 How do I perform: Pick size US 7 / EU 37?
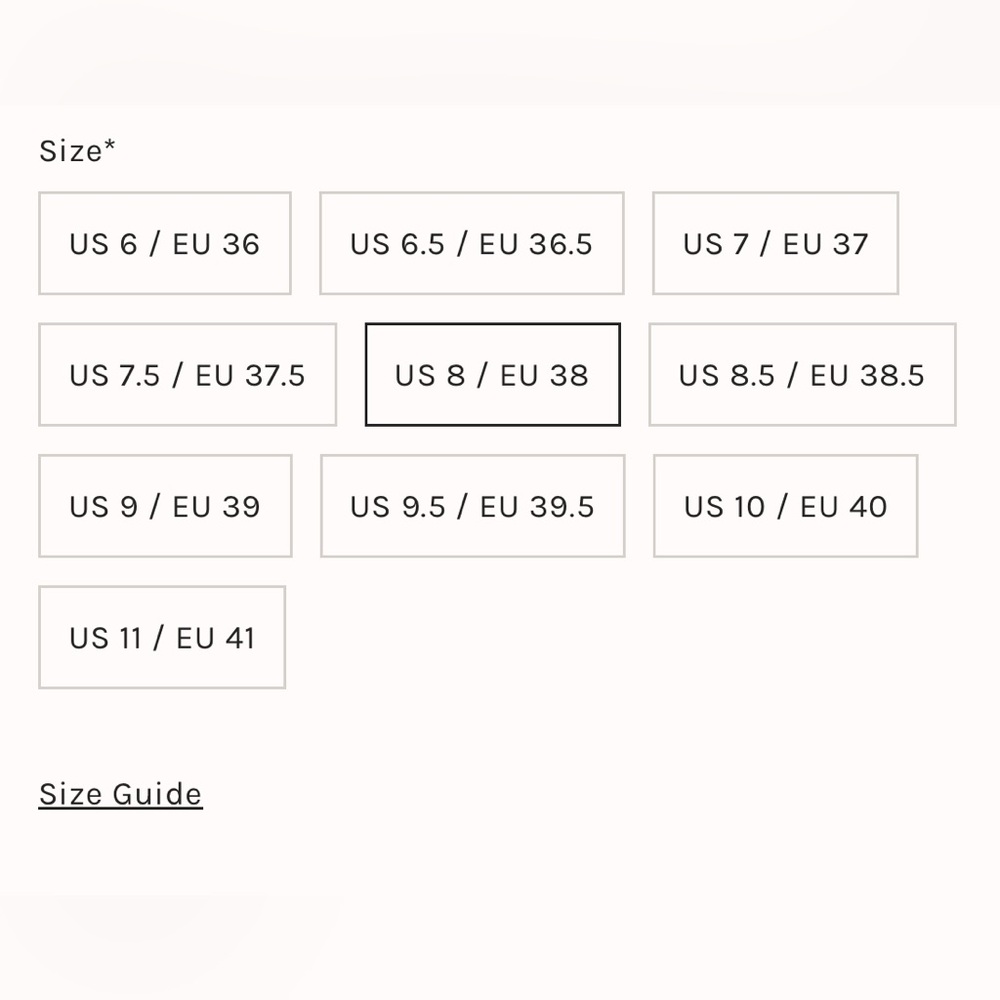(x=776, y=243)
